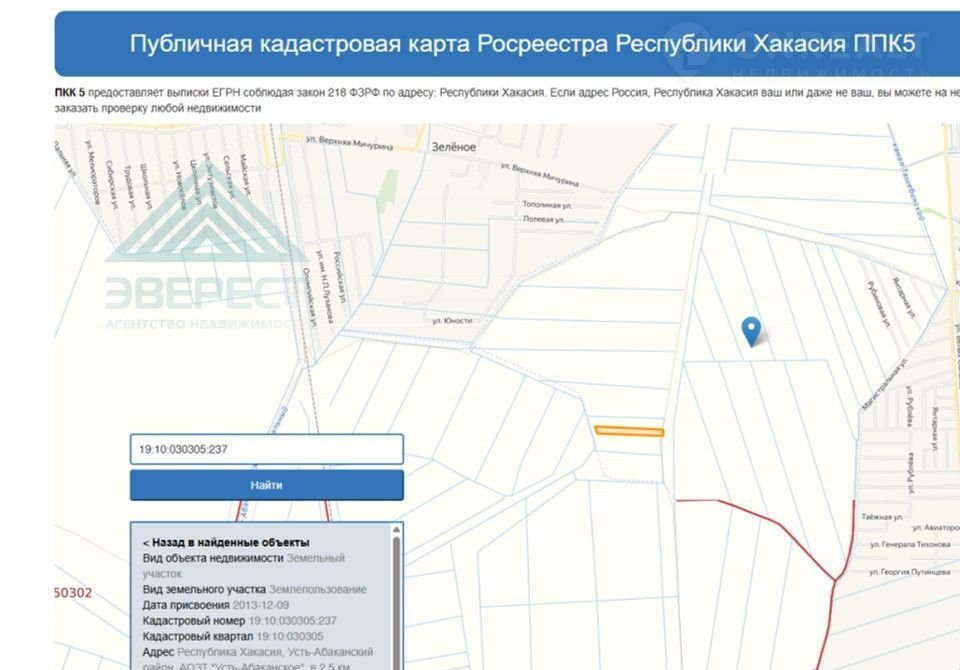Click the Магистральная ул. street label
The width and height of the screenshot is (960, 670).
884,384
